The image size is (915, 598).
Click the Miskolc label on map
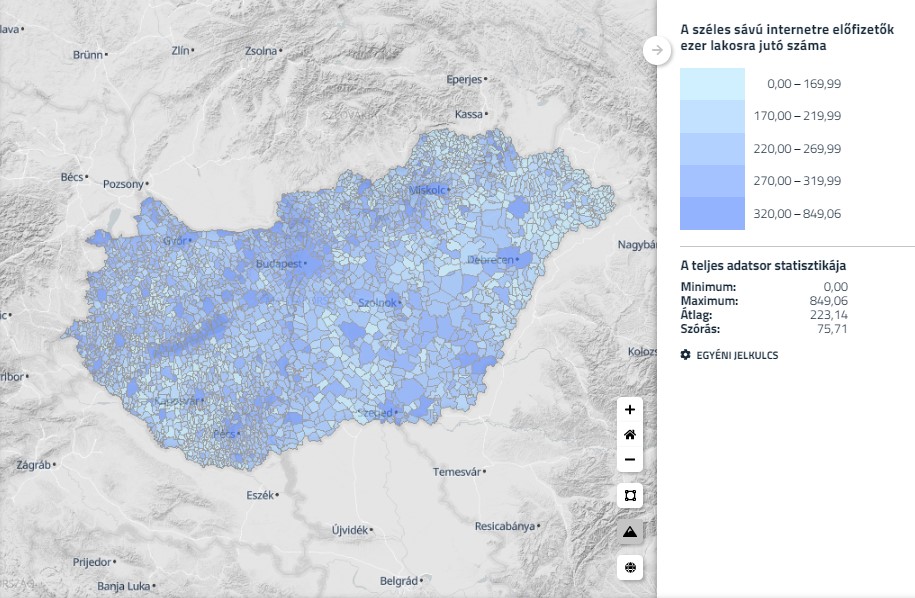point(428,190)
